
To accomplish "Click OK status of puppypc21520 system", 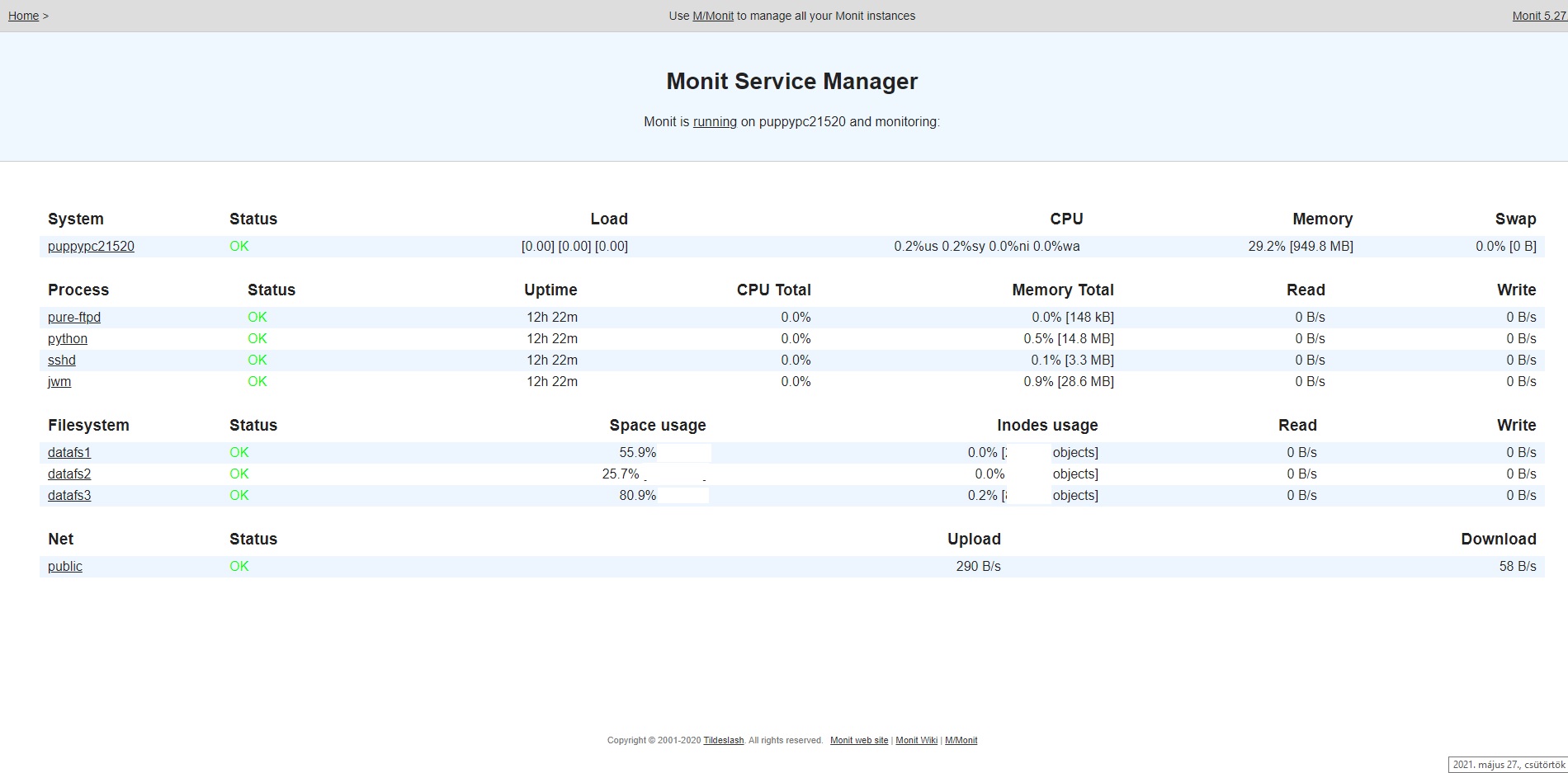I will (x=239, y=246).
